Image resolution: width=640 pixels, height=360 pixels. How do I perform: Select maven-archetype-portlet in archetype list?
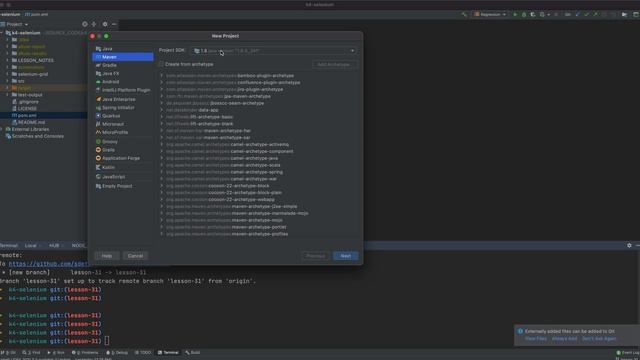click(226, 227)
